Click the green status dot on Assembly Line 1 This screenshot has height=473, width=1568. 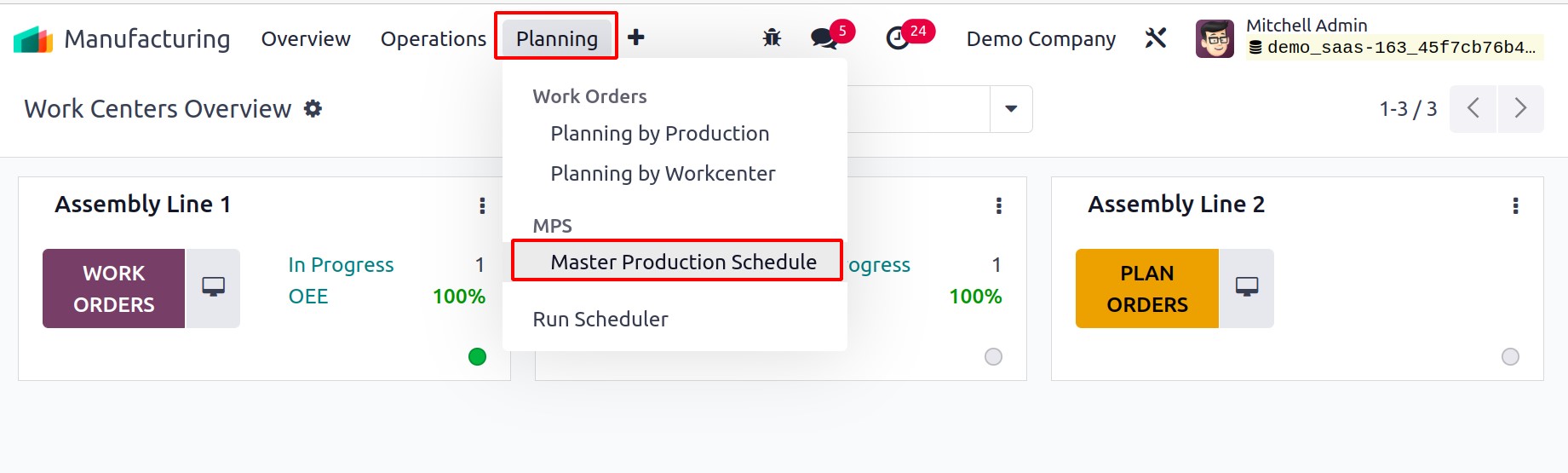tap(477, 357)
